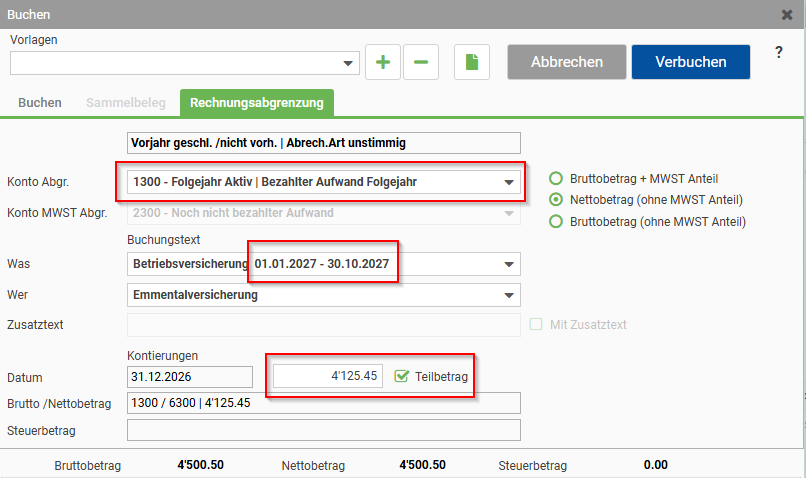The height and width of the screenshot is (478, 806).
Task: Click the Nettobetrag total 4'500.50
Action: click(x=423, y=465)
